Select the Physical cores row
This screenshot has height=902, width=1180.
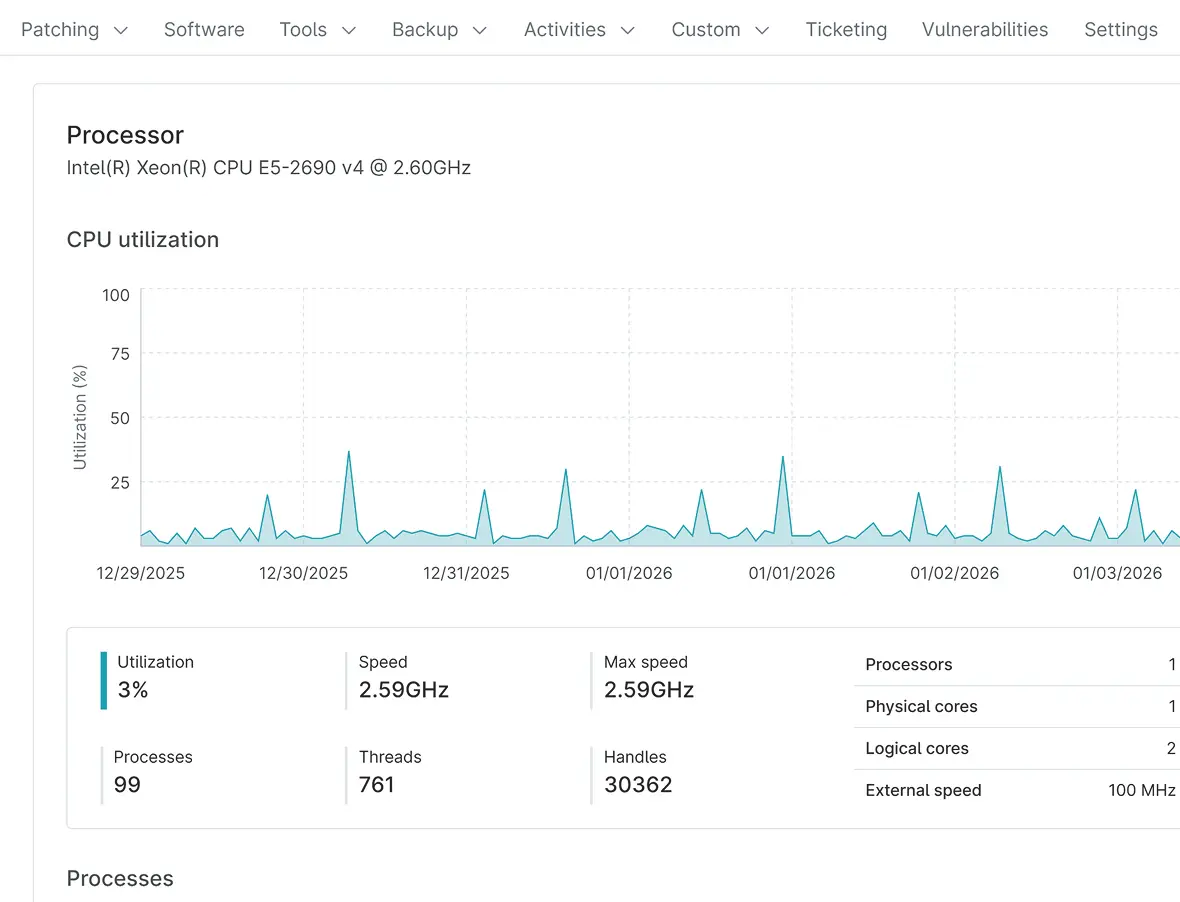[x=1017, y=706]
